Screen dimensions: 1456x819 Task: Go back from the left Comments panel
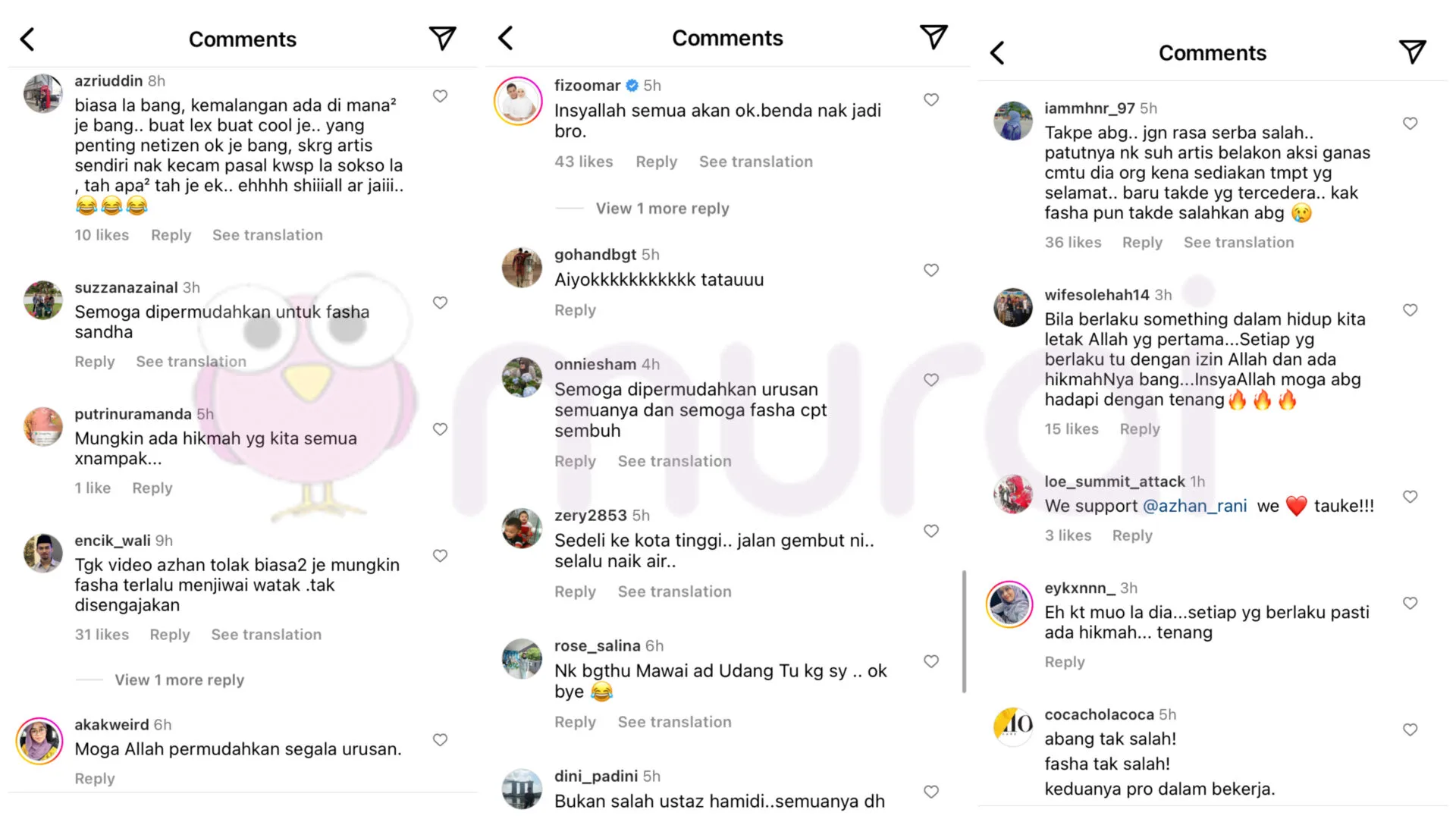point(28,39)
